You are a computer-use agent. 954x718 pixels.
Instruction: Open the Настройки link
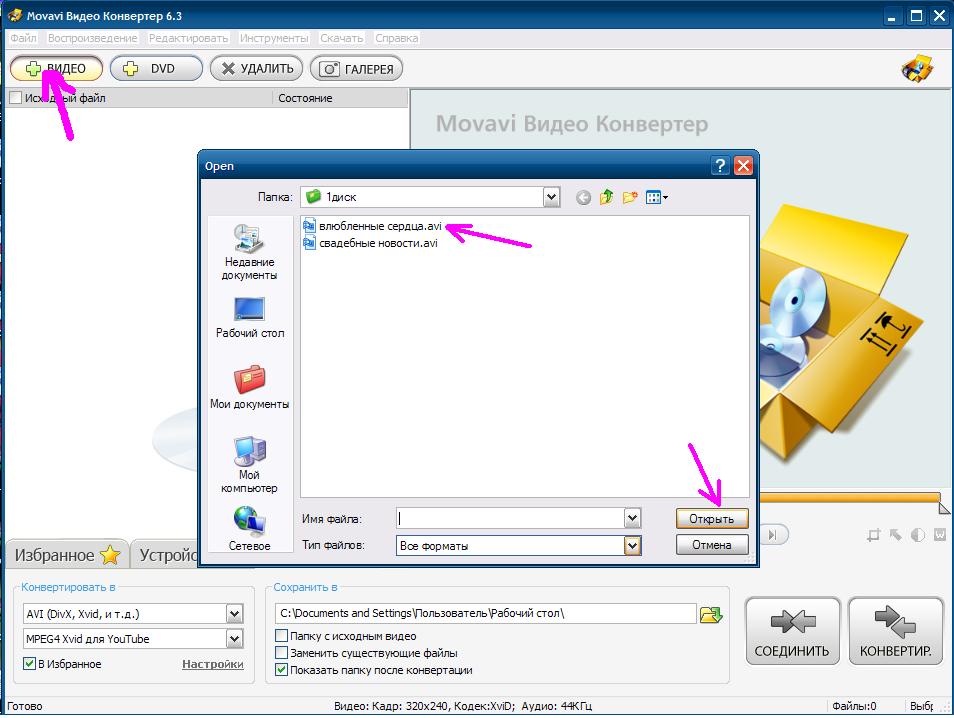click(x=212, y=664)
